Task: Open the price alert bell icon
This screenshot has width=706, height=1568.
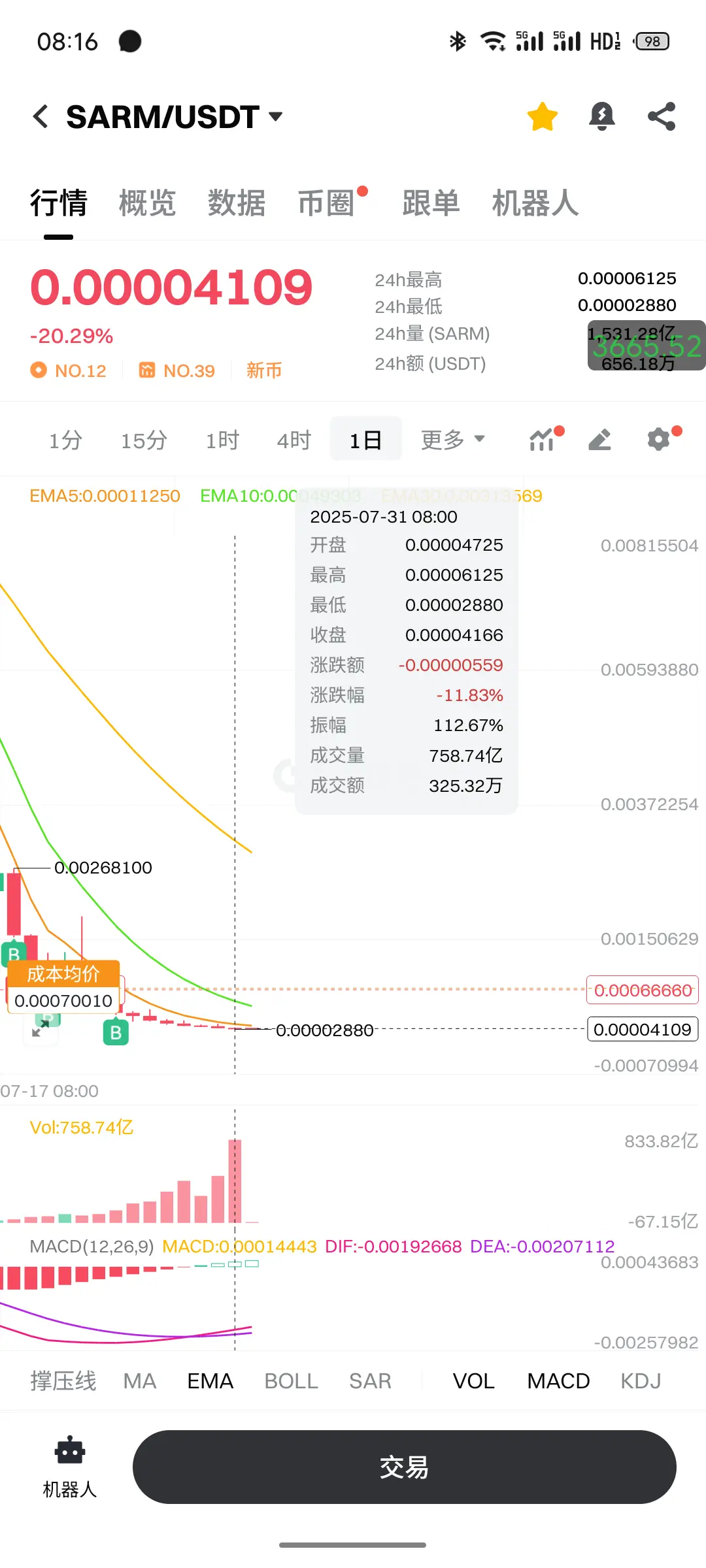Action: click(x=602, y=116)
